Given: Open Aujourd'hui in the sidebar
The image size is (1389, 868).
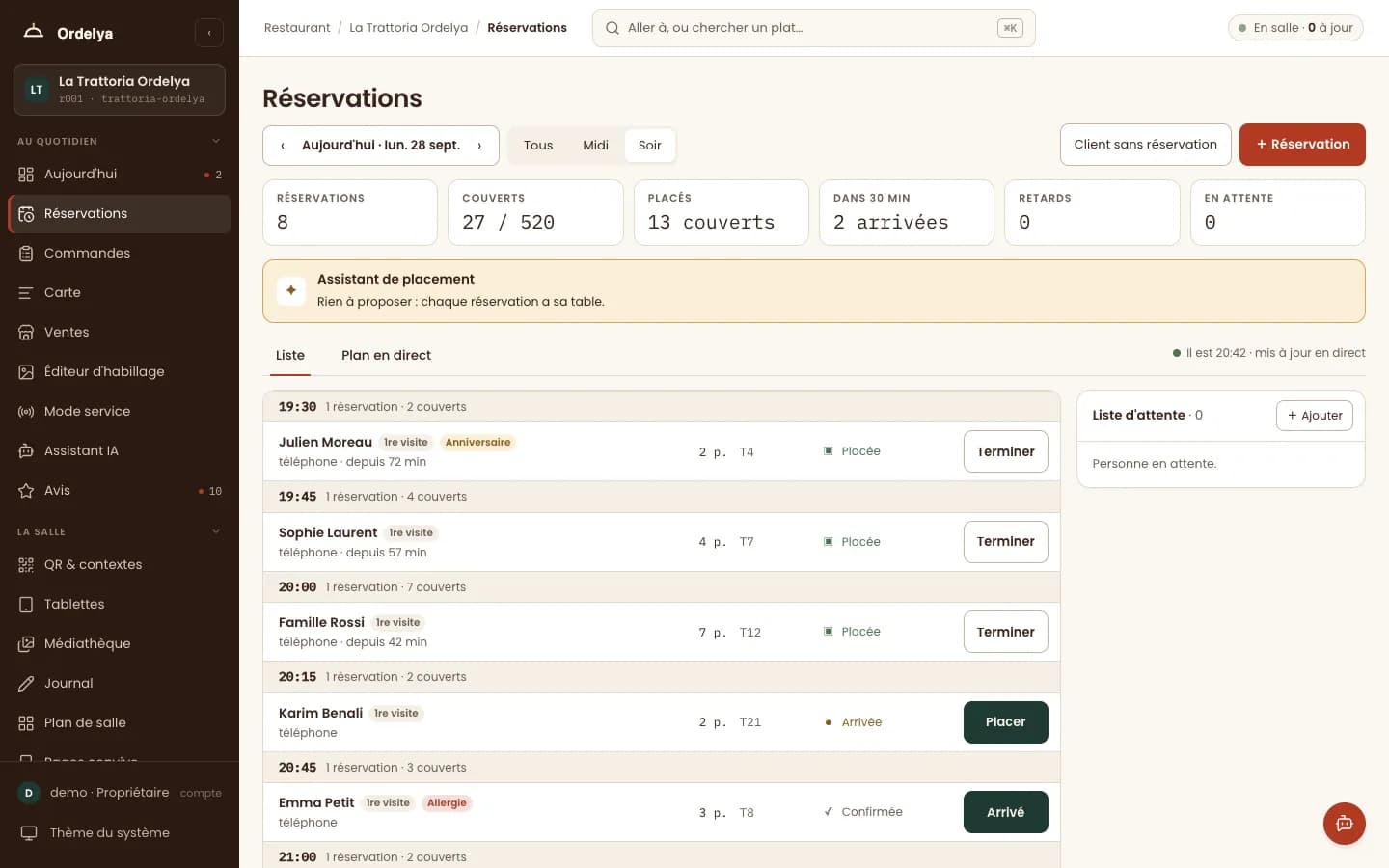Looking at the screenshot, I should click(x=120, y=174).
